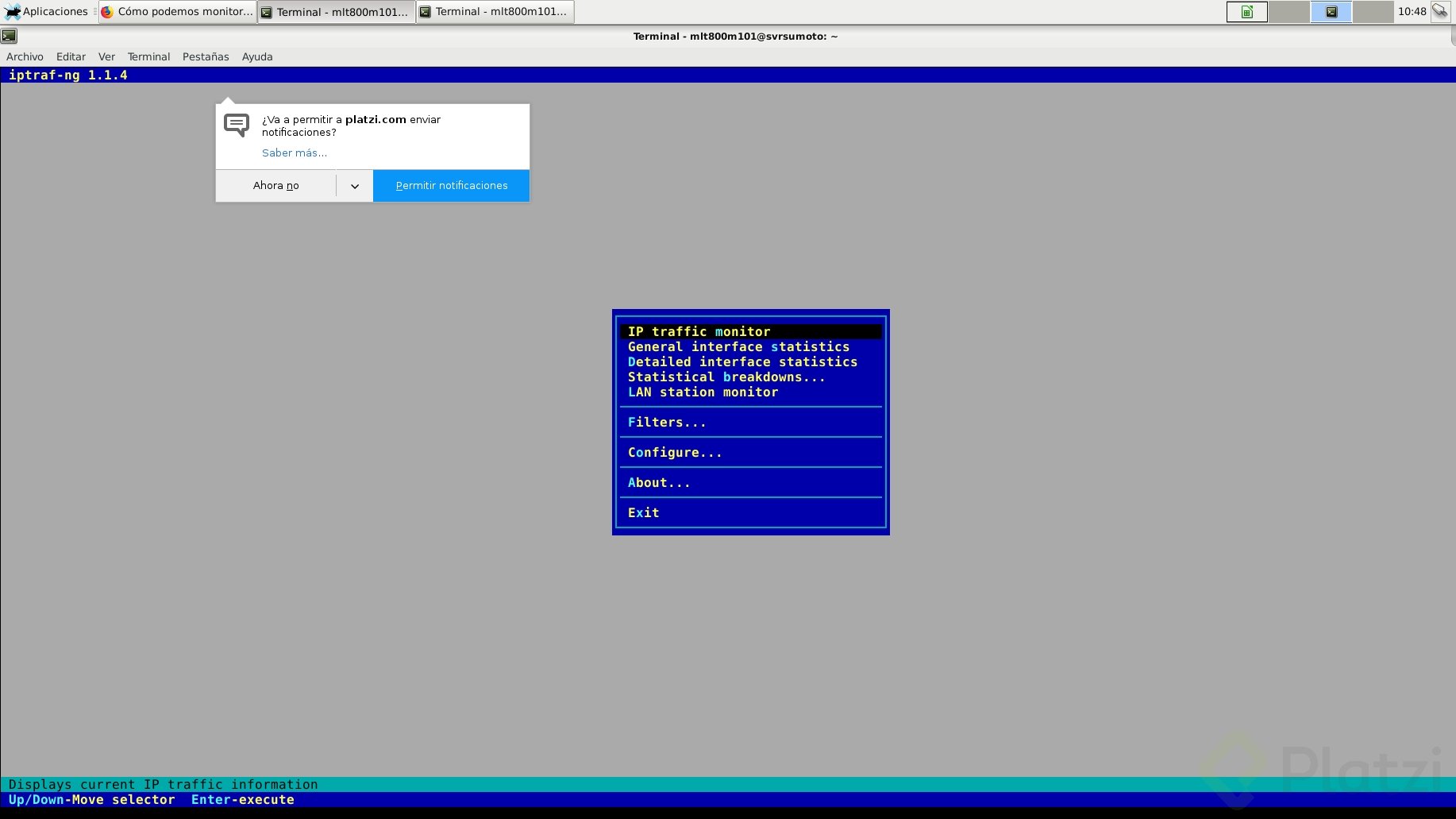Click the terminal window menu icon in title bar
This screenshot has height=819, width=1456.
point(9,36)
